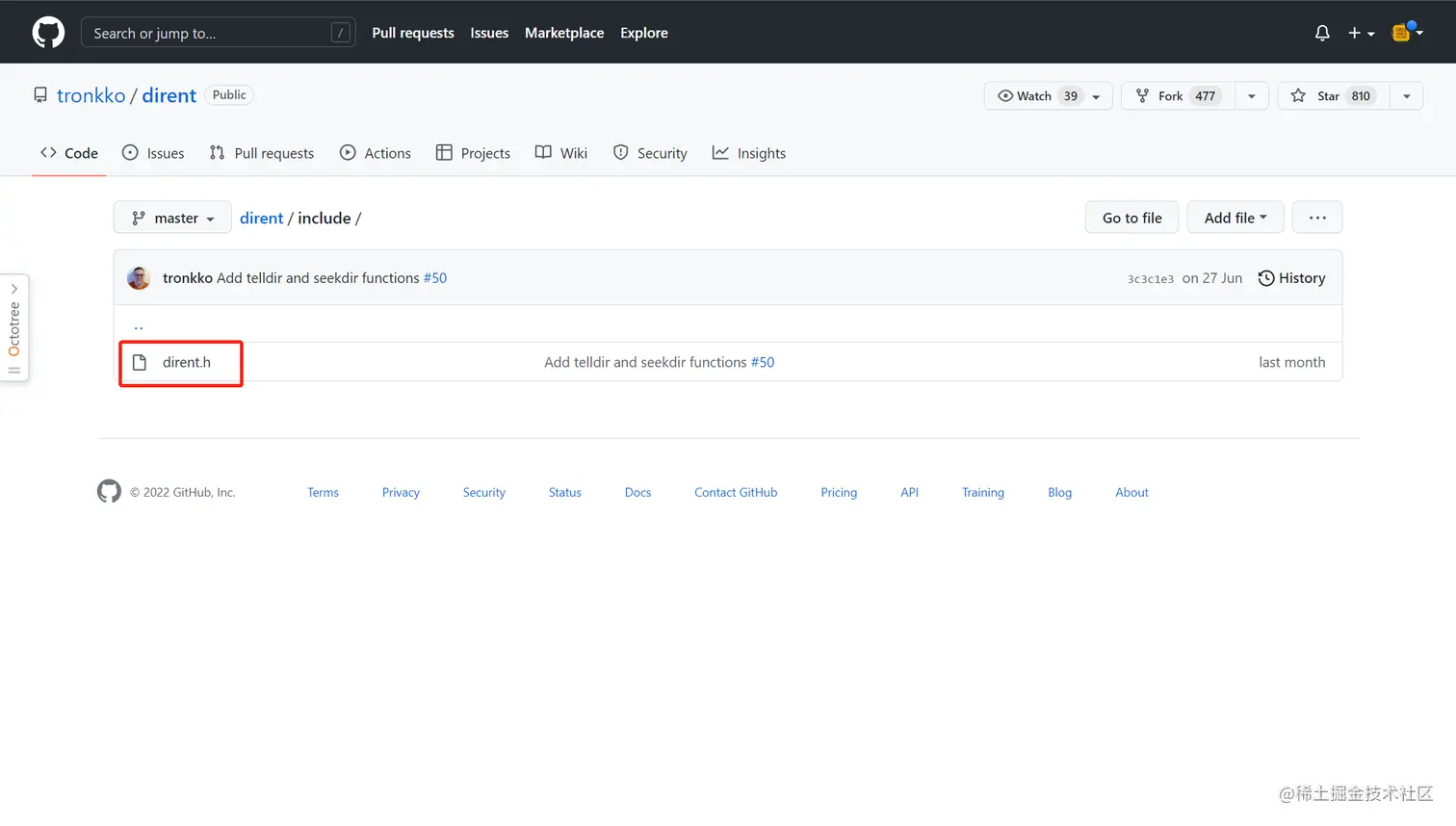This screenshot has height=826, width=1456.
Task: Click the dirent.h file icon
Action: pyautogui.click(x=140, y=362)
